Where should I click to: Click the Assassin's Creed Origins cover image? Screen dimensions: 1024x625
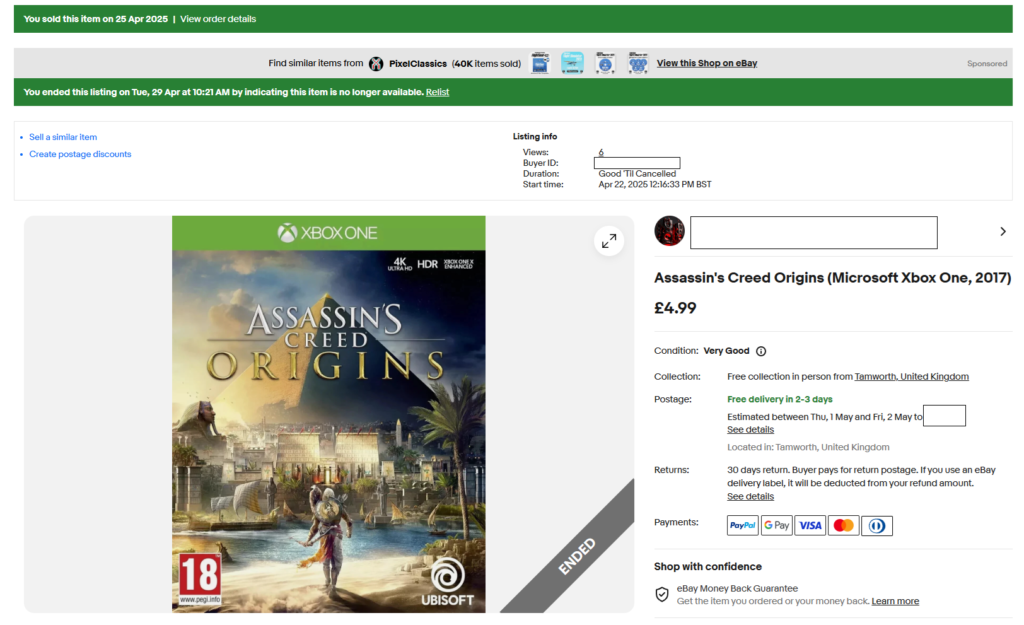pyautogui.click(x=328, y=414)
